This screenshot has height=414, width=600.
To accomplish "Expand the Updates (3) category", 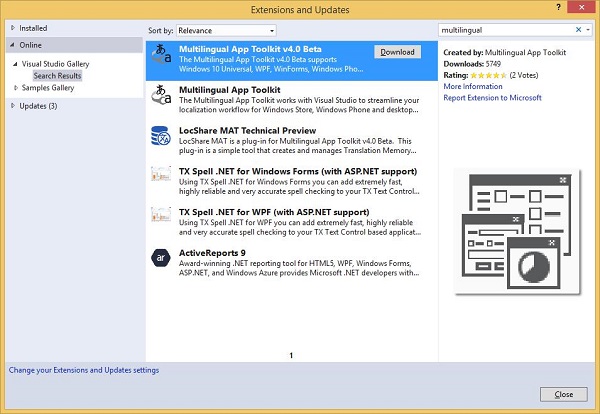I will pos(13,106).
